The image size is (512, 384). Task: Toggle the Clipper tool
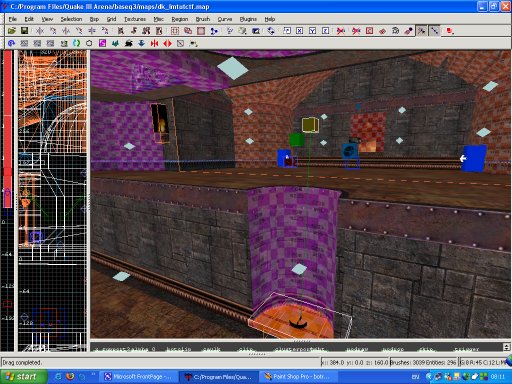214,31
